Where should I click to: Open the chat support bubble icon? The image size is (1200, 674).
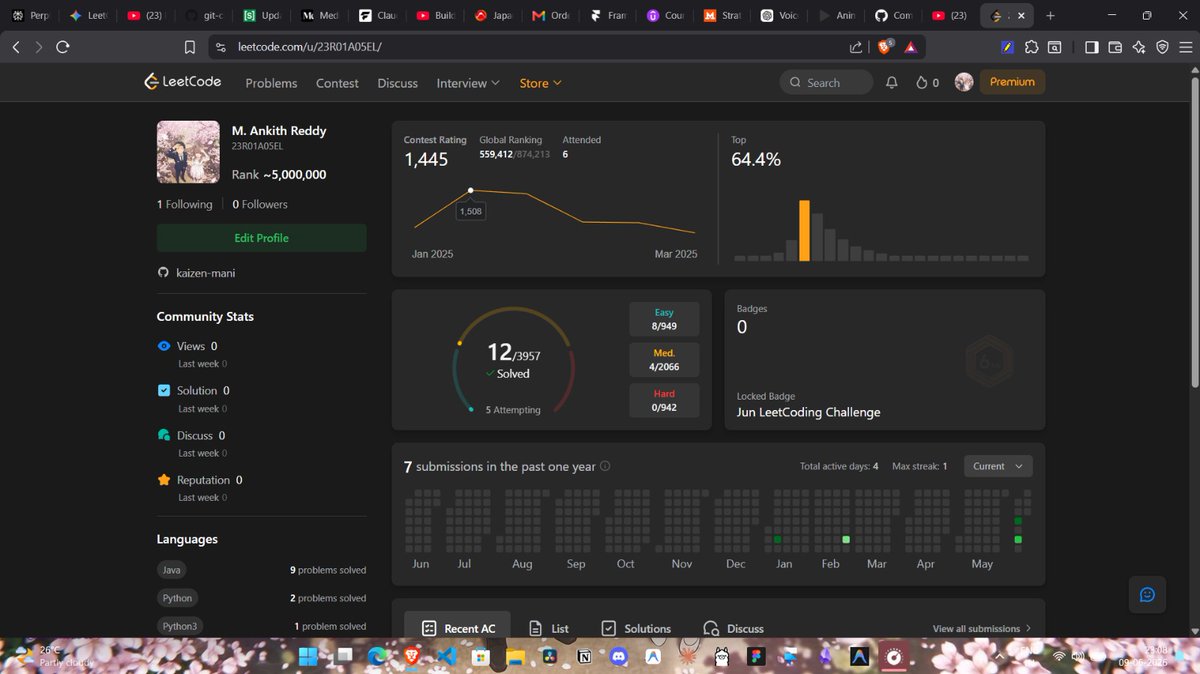[x=1147, y=594]
